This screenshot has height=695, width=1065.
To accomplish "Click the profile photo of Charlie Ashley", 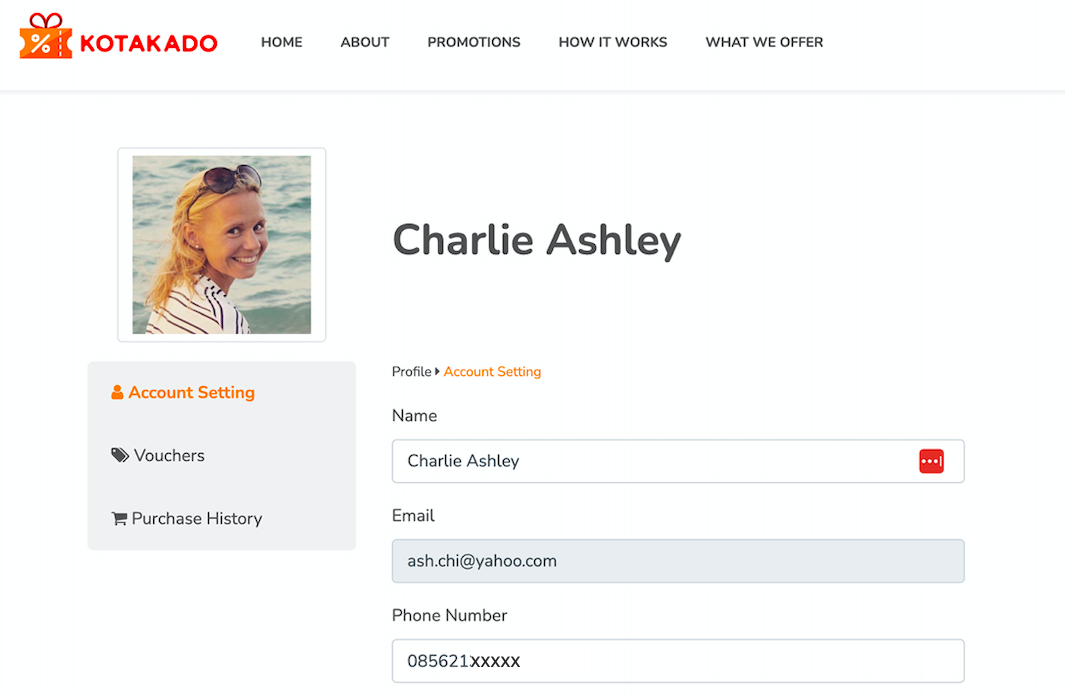I will [222, 245].
